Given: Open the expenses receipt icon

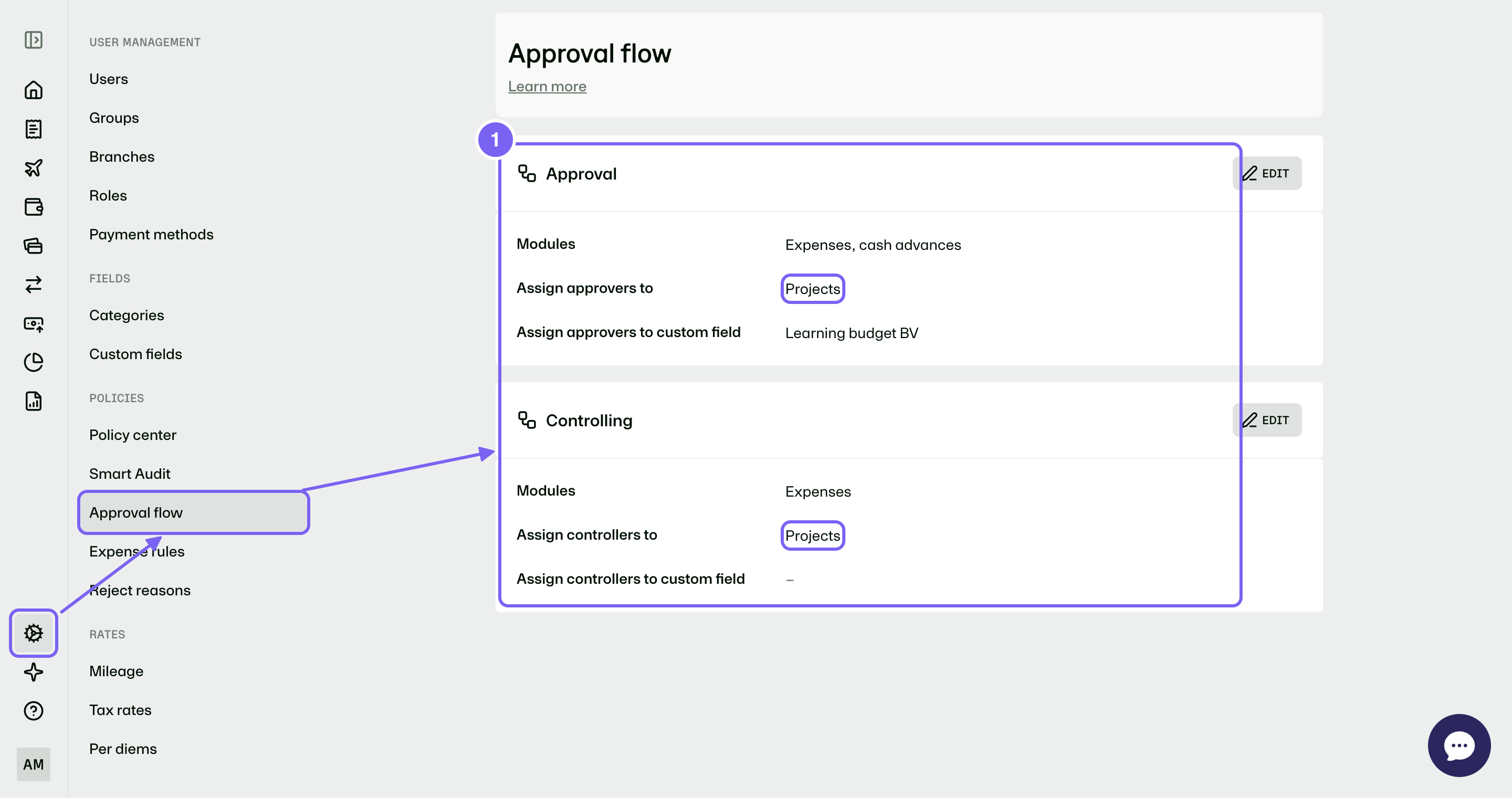Looking at the screenshot, I should coord(34,129).
